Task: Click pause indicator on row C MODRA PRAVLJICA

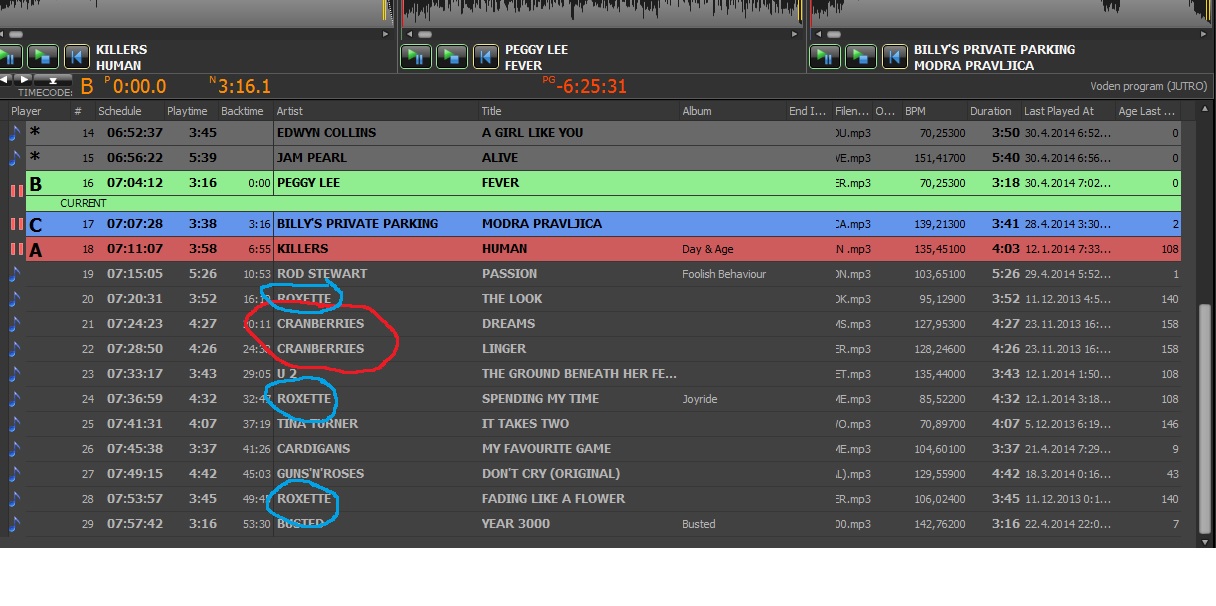Action: point(17,225)
